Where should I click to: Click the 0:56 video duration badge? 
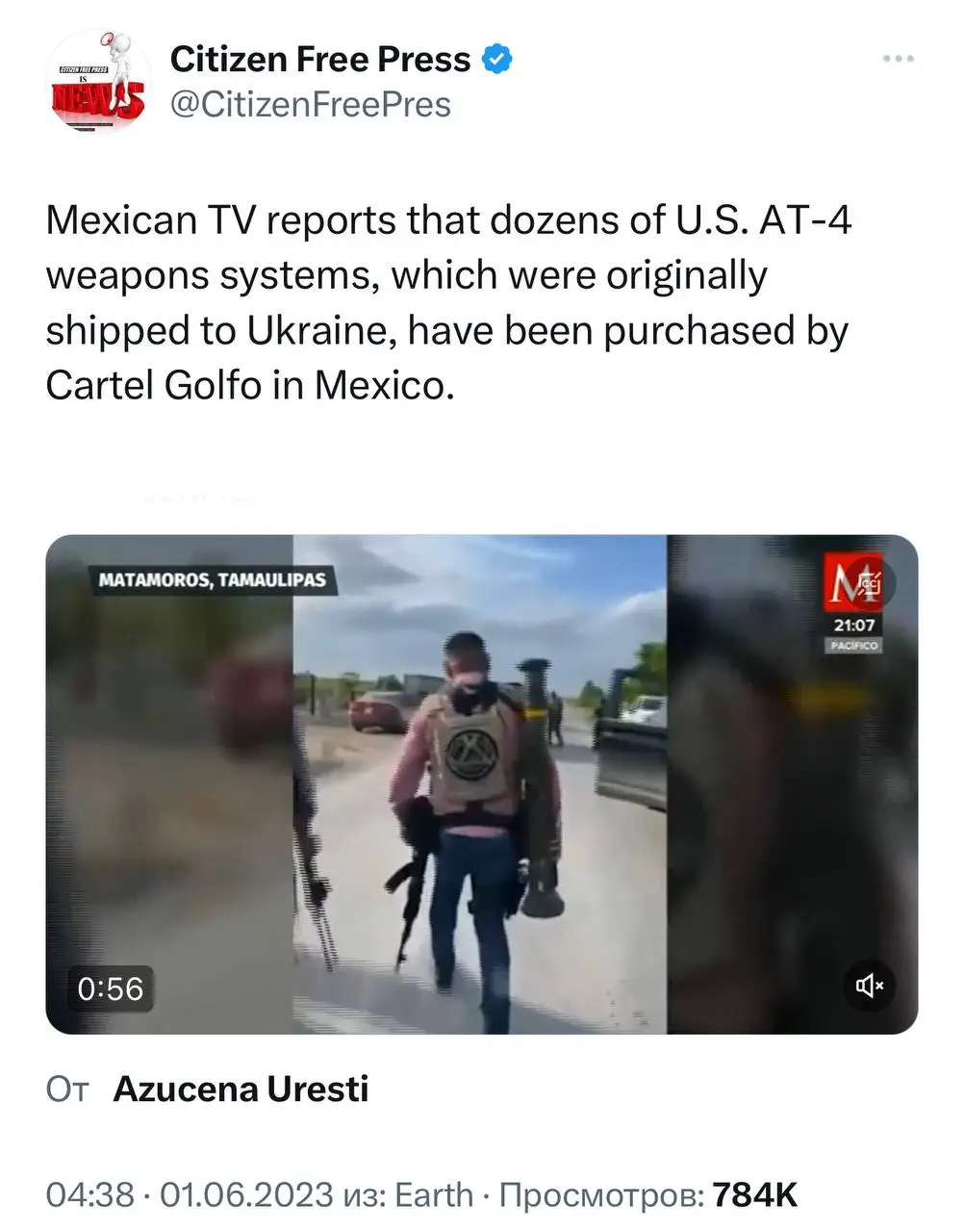click(x=111, y=988)
